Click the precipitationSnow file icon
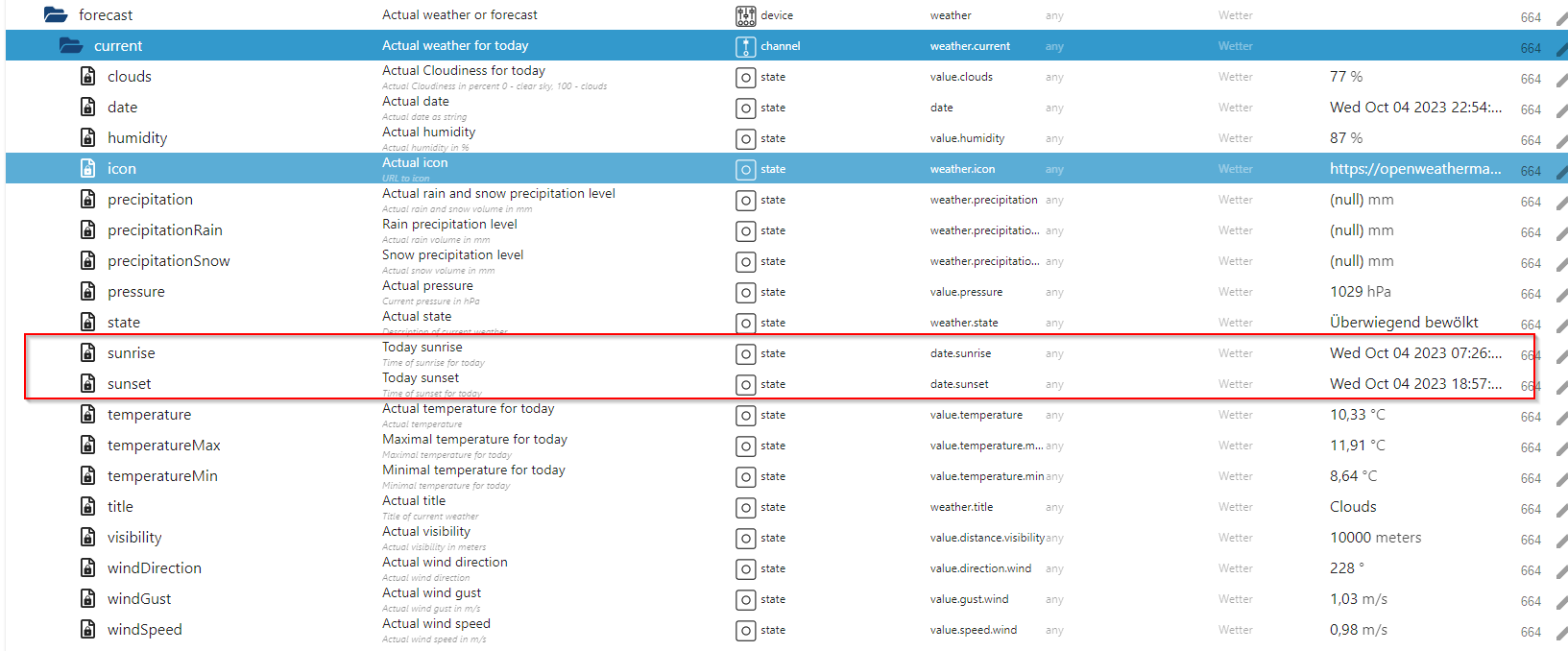 88,260
